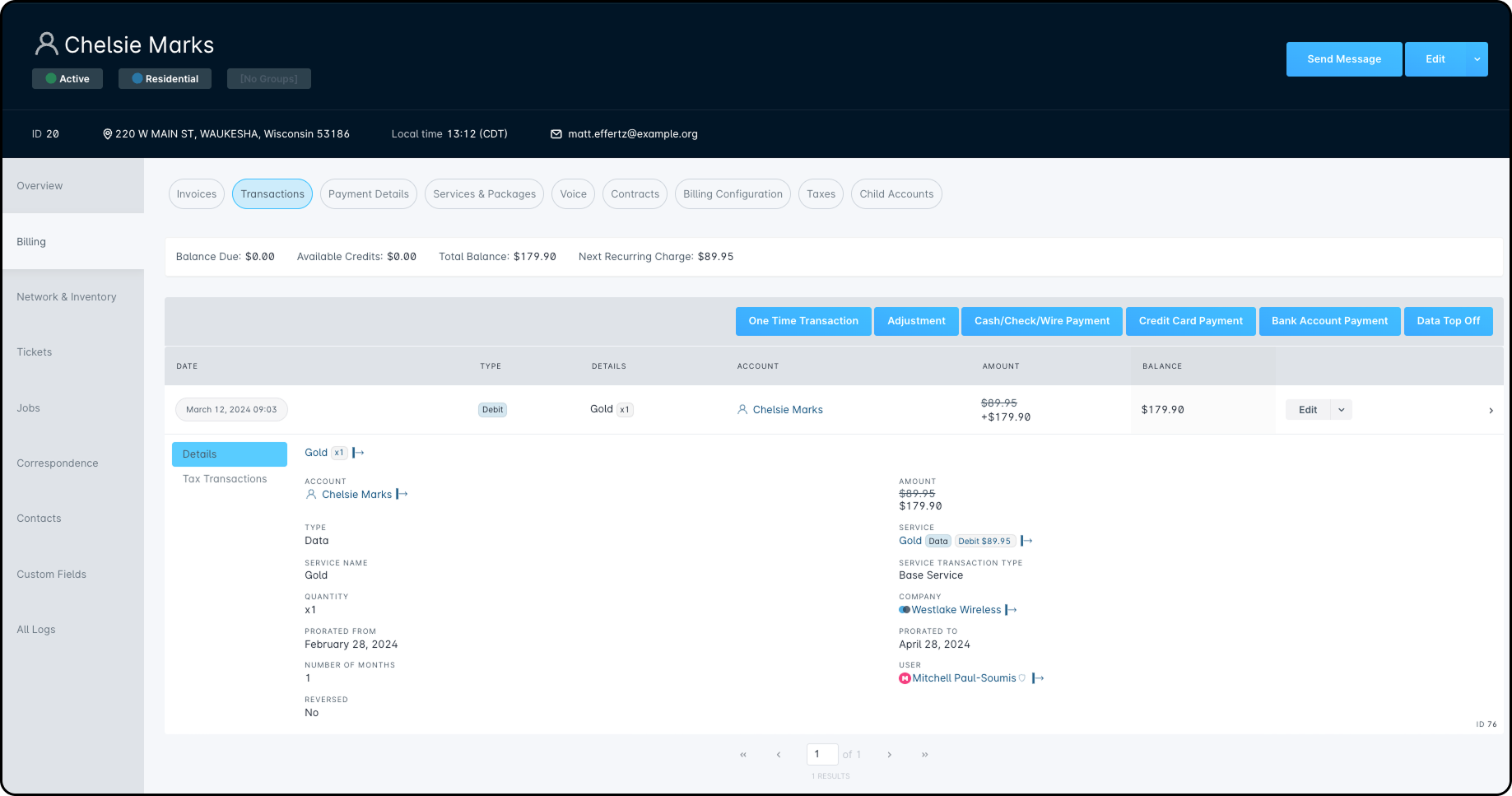Open dropdown arrow next to header Edit button
The height and width of the screenshot is (796, 1512).
click(1477, 59)
